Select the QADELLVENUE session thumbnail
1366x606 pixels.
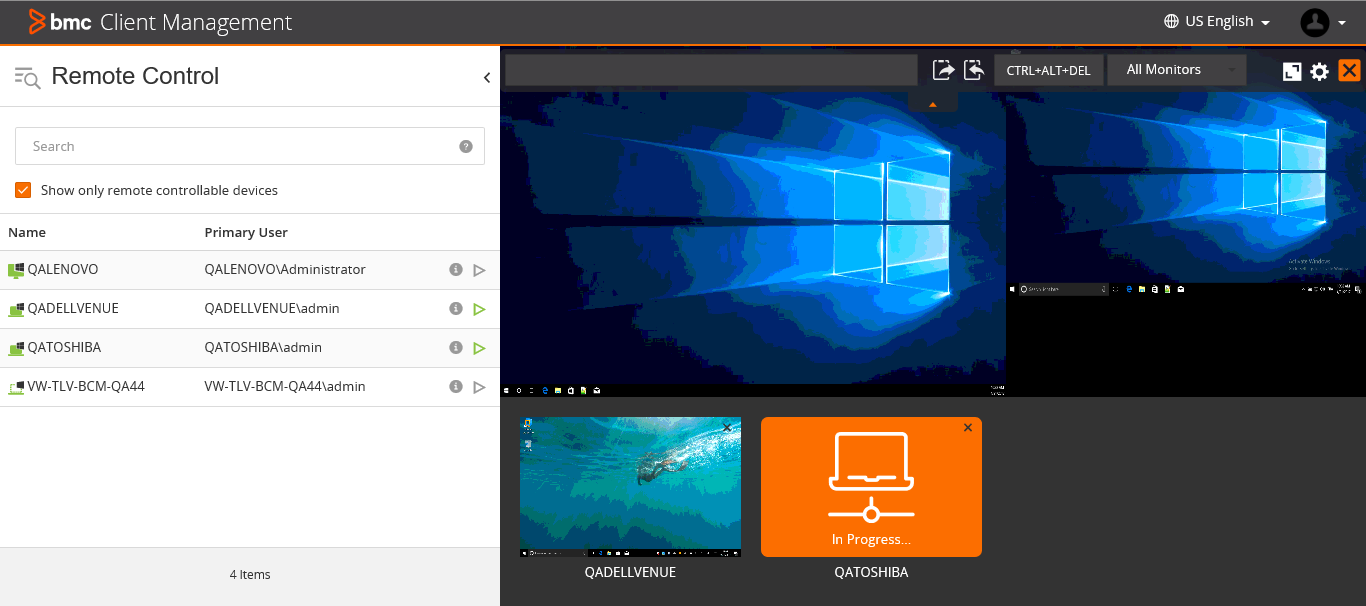(630, 487)
